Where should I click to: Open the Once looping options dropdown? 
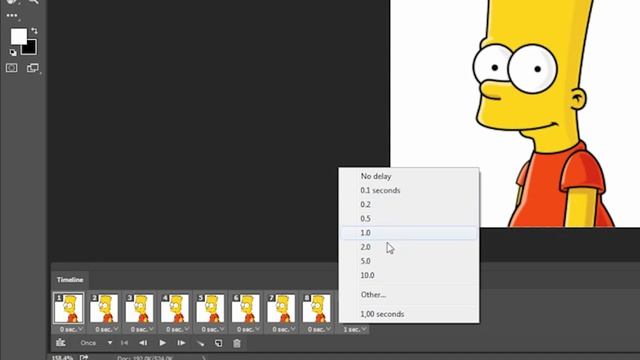tap(96, 343)
